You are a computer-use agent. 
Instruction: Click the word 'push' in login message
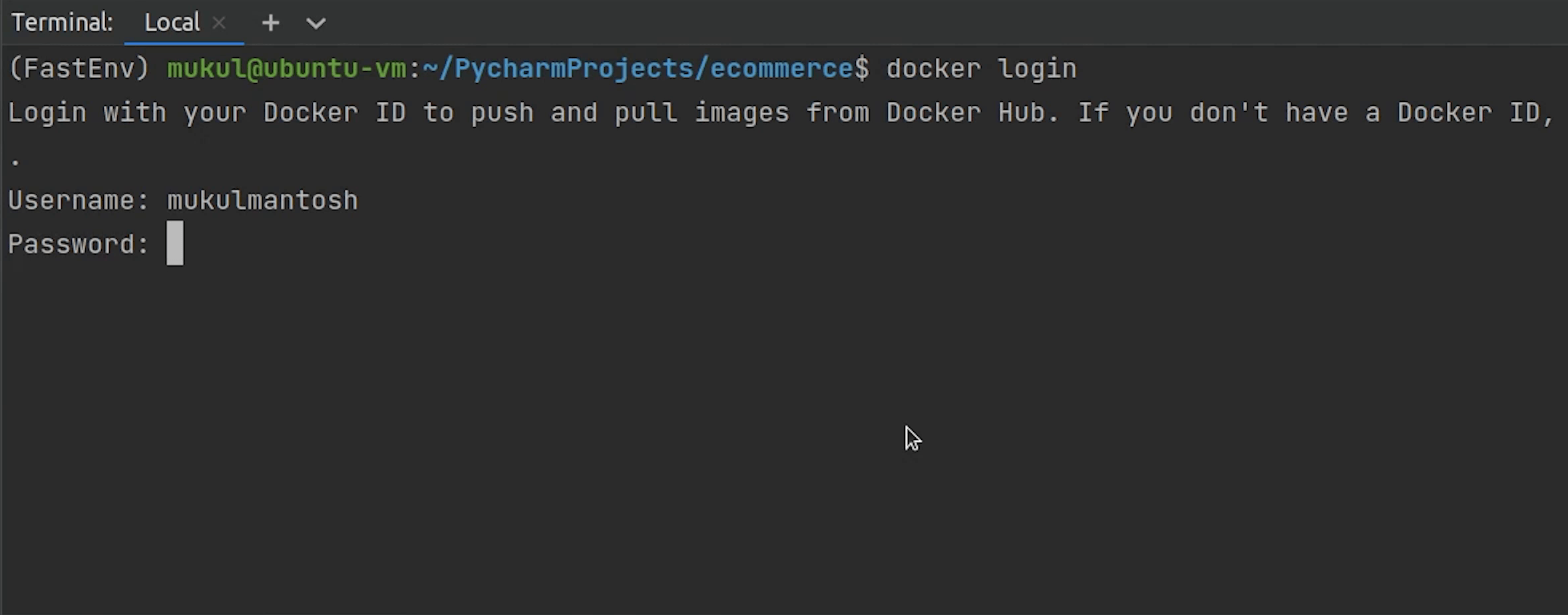click(x=502, y=112)
